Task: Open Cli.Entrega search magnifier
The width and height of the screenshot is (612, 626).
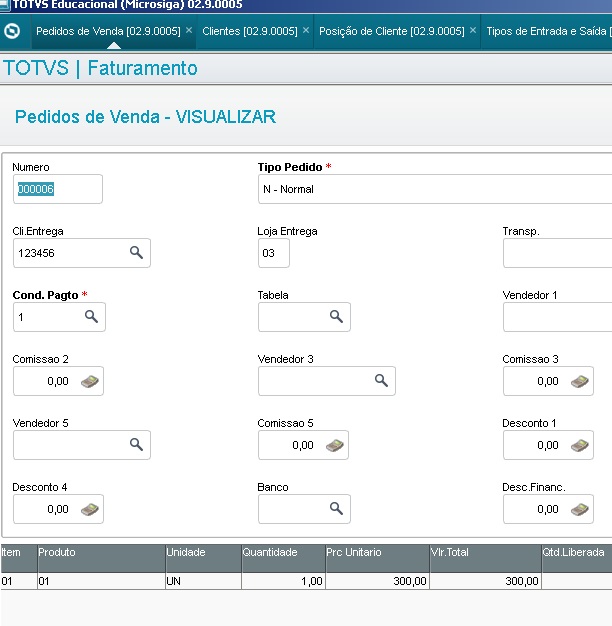Action: pyautogui.click(x=136, y=253)
